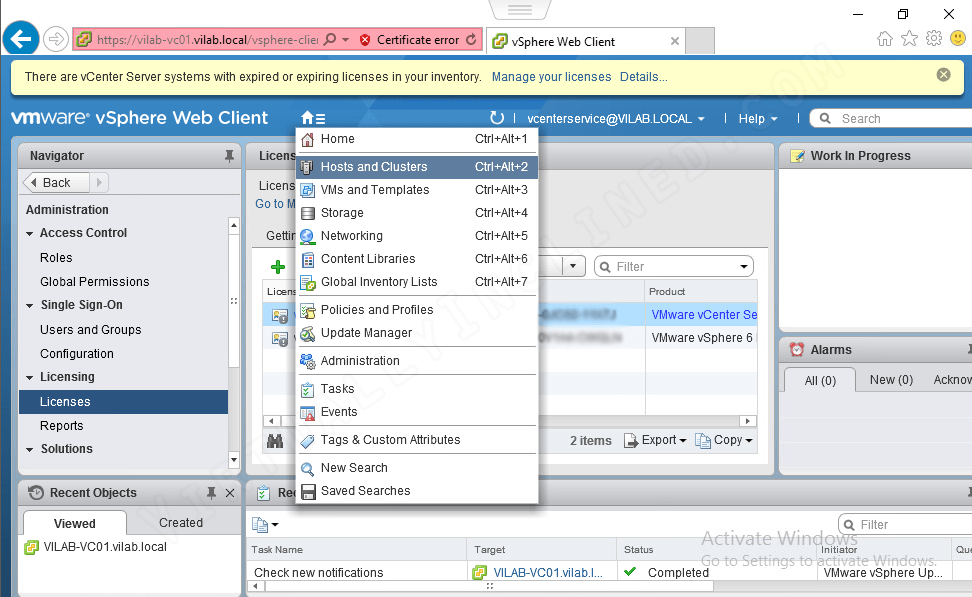
Task: Click the browser back arrow
Action: click(x=20, y=40)
